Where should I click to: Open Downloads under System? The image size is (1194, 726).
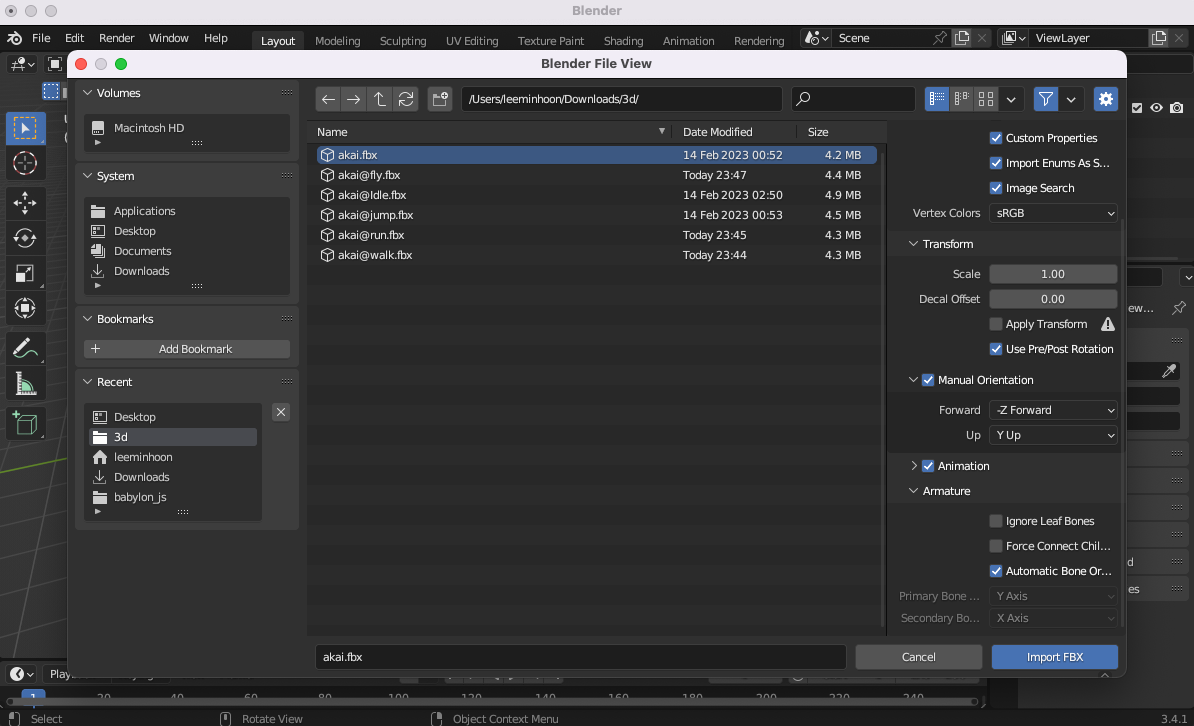[x=142, y=271]
